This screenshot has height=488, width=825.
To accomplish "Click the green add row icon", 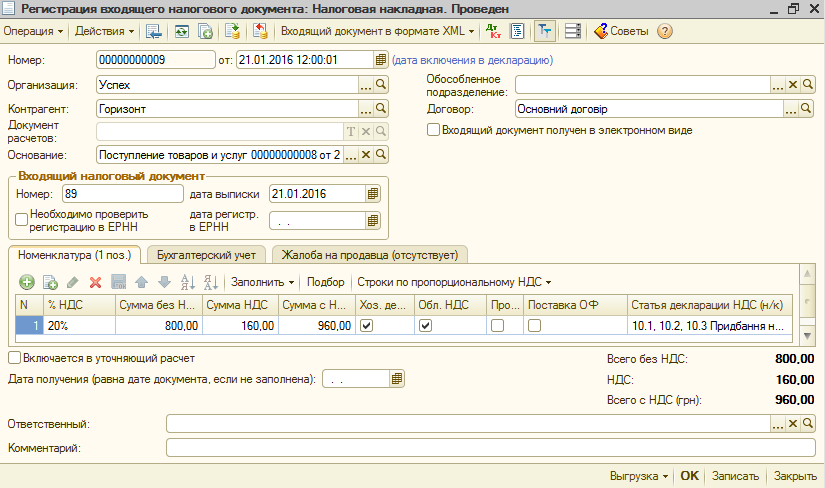I will pyautogui.click(x=27, y=283).
